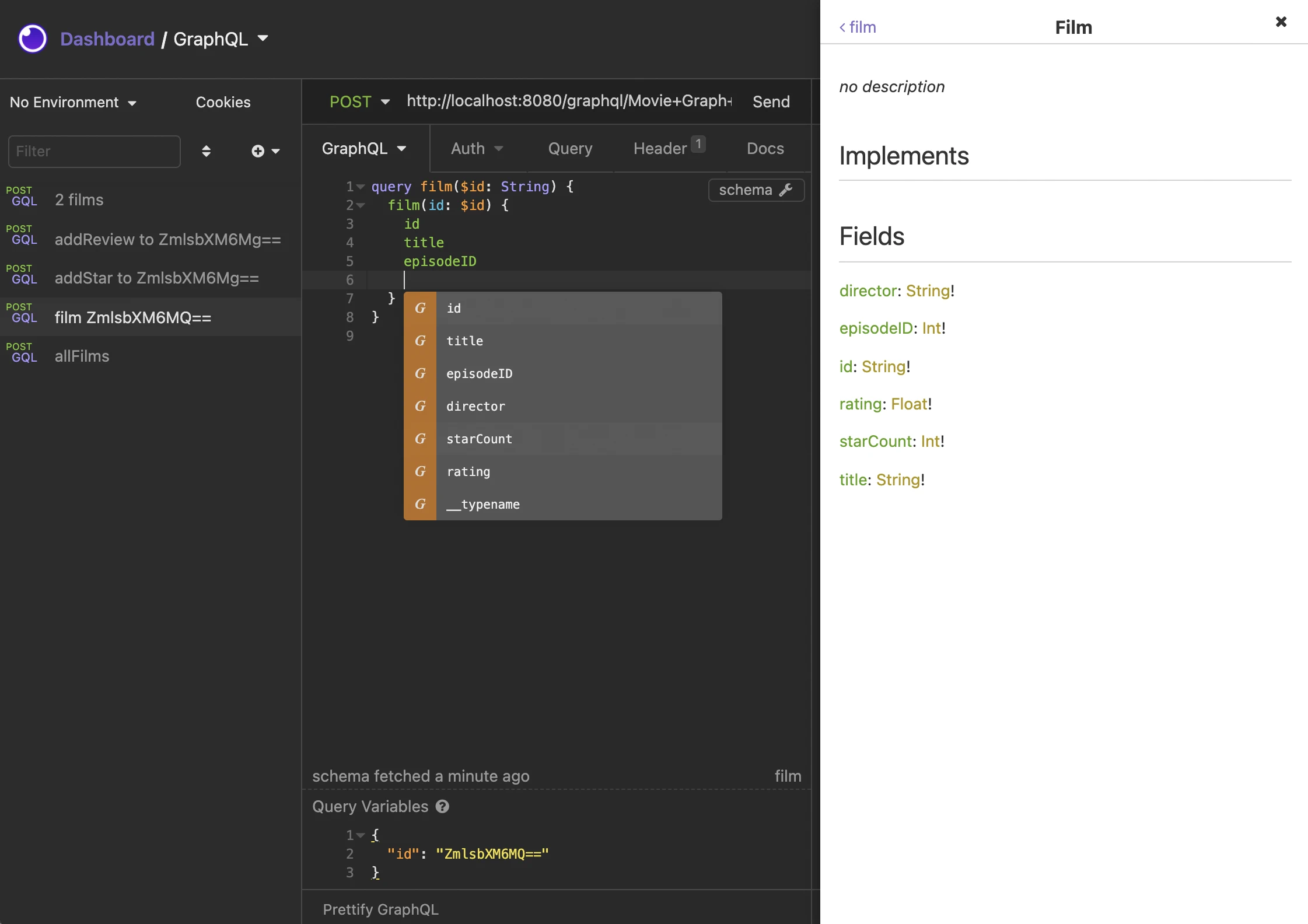Open the allFilms request
This screenshot has width=1308, height=924.
82,356
